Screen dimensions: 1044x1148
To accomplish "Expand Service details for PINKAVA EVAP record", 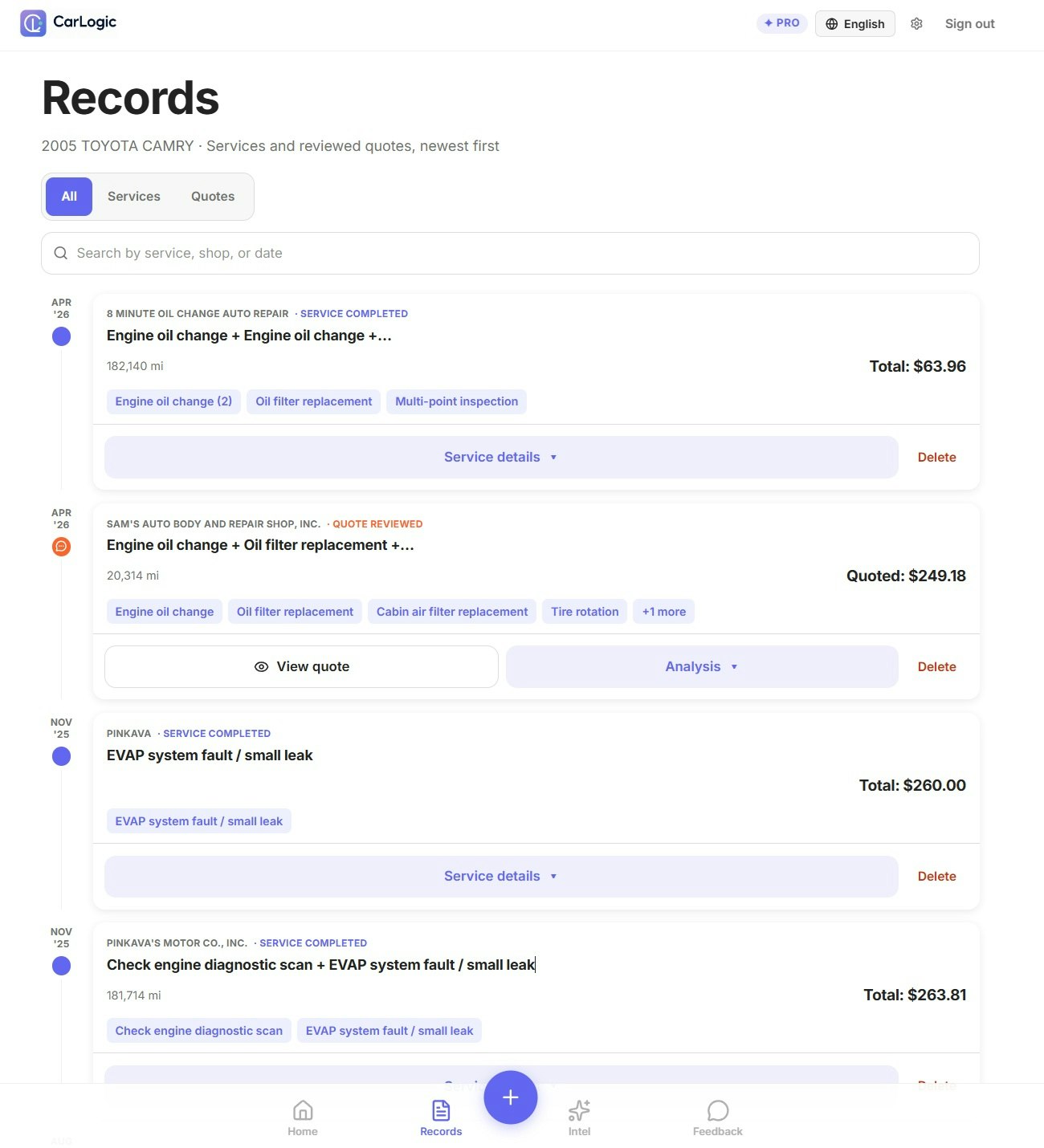I will pos(501,876).
